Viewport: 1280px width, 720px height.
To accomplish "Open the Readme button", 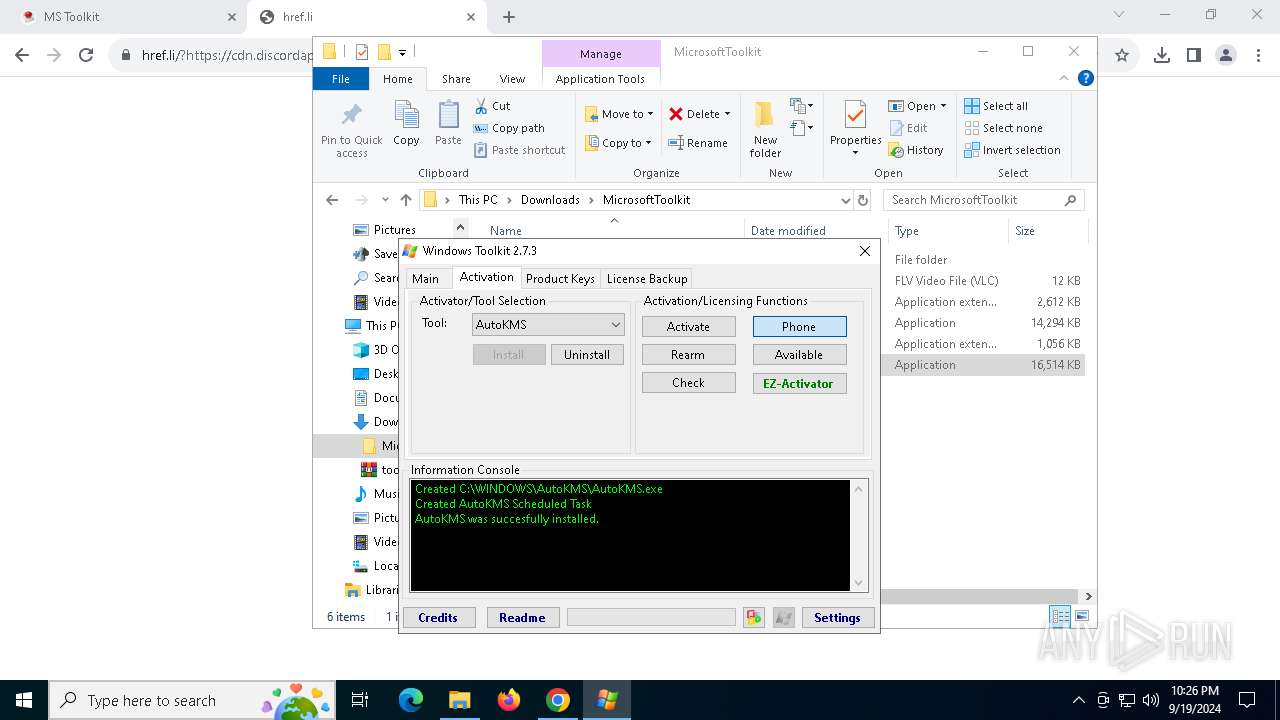I will pyautogui.click(x=522, y=618).
